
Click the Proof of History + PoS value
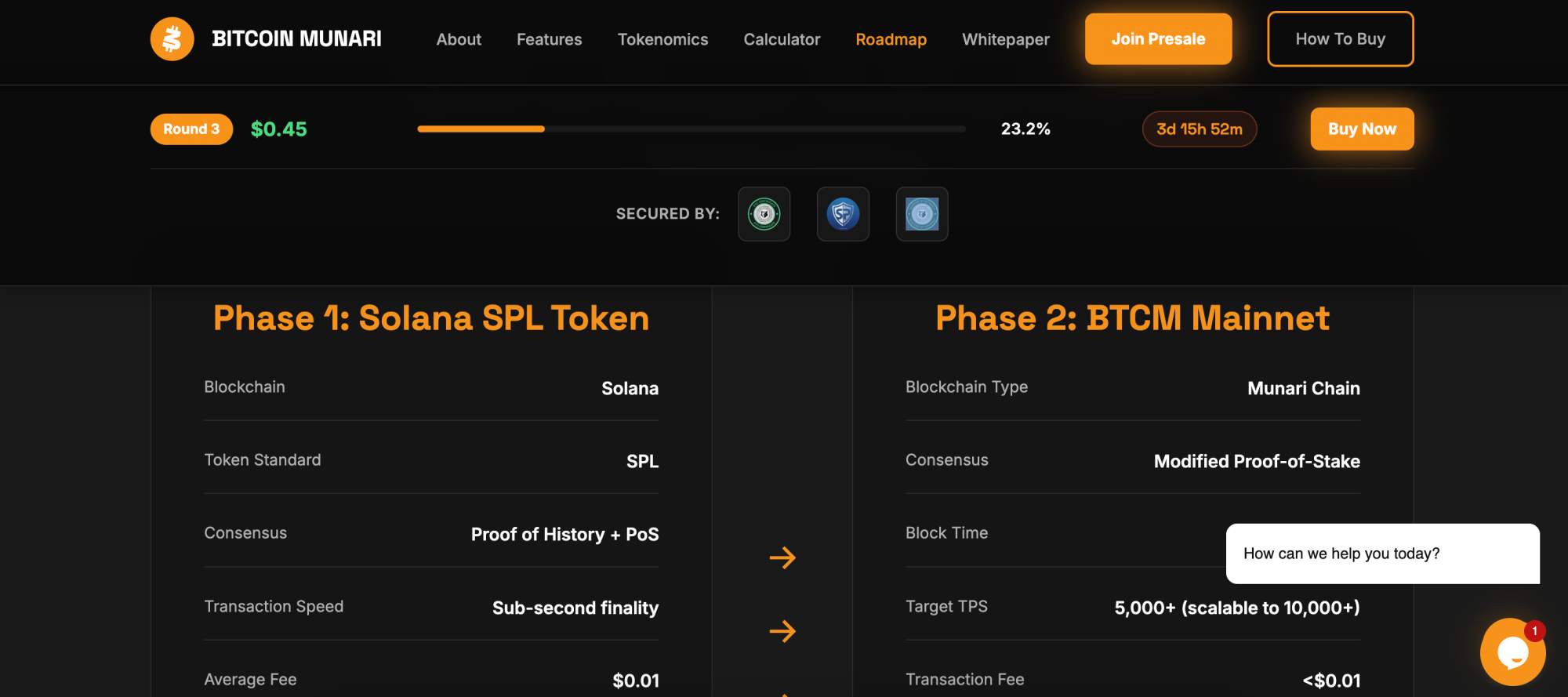click(564, 535)
